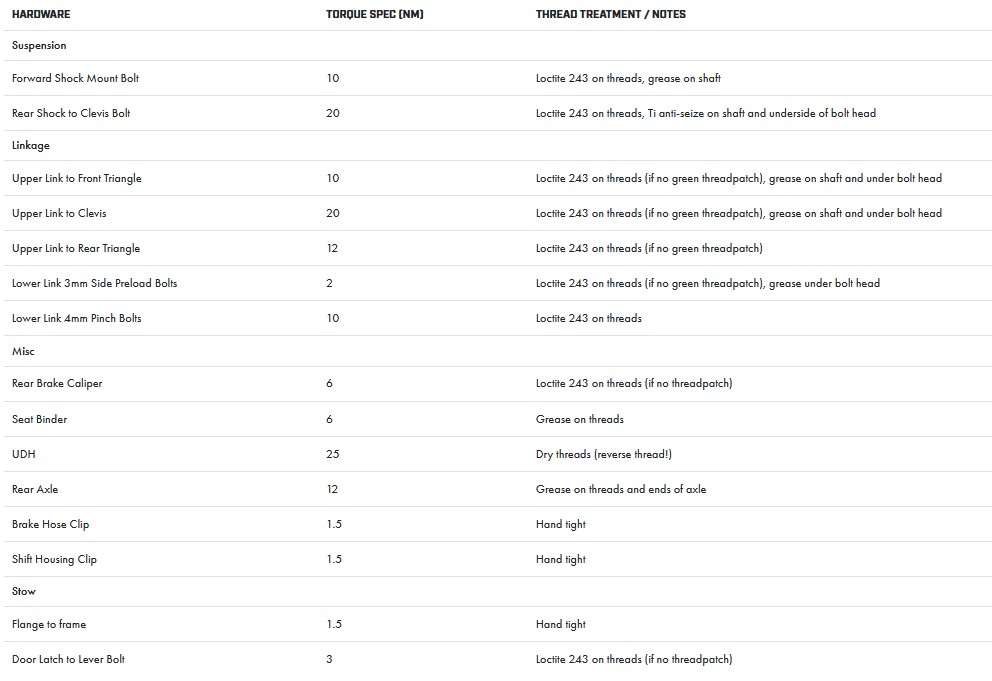
Task: Select the Linkage section heading
Action: 31,146
